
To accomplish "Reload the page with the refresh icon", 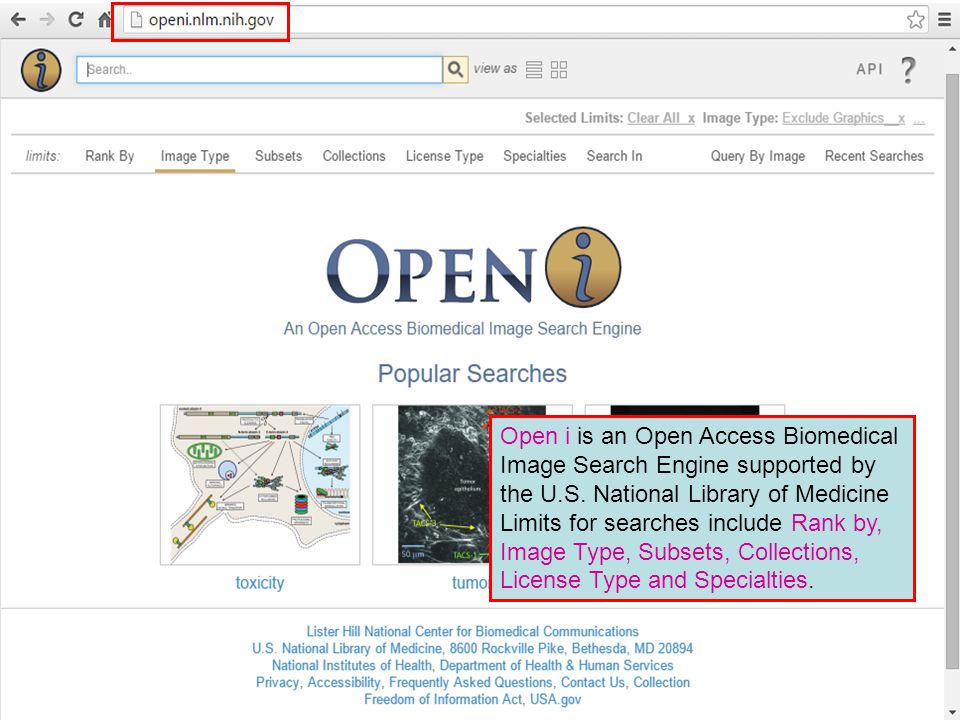I will click(75, 20).
